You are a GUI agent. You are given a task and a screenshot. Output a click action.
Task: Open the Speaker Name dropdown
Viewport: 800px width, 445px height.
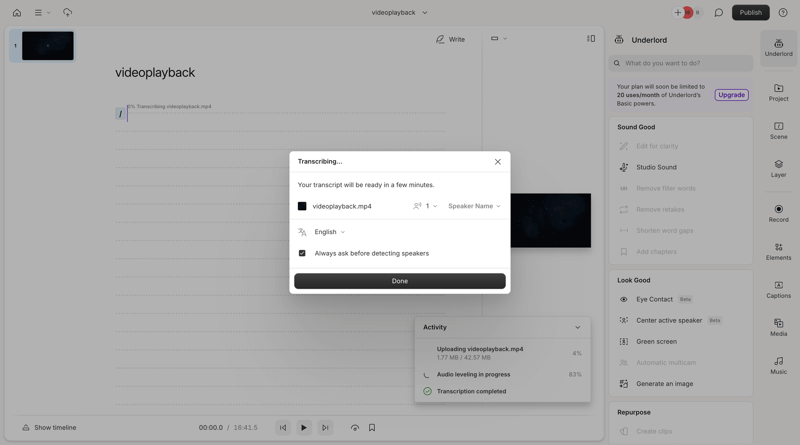coord(474,206)
